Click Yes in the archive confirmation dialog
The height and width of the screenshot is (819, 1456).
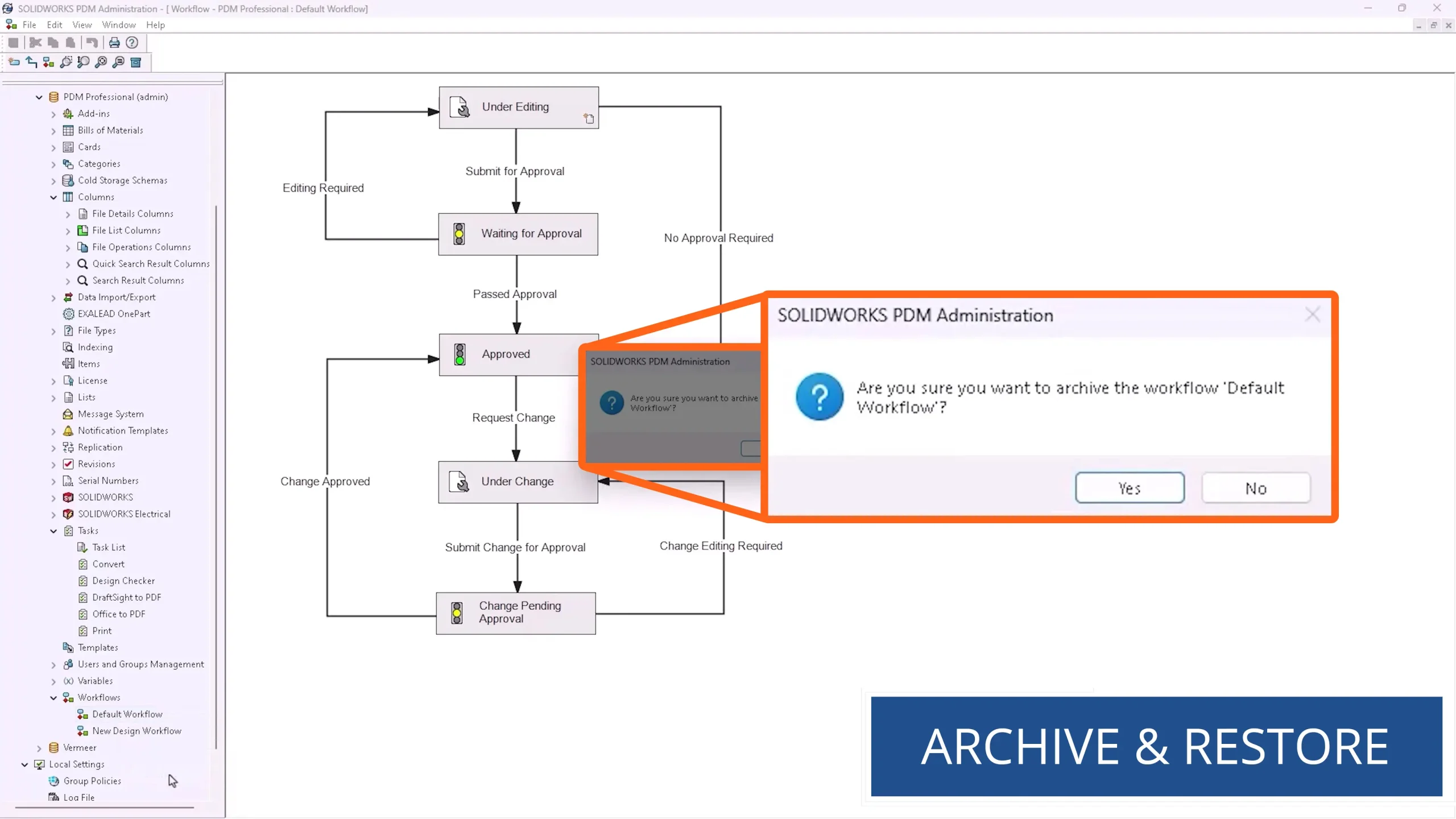pos(1130,487)
